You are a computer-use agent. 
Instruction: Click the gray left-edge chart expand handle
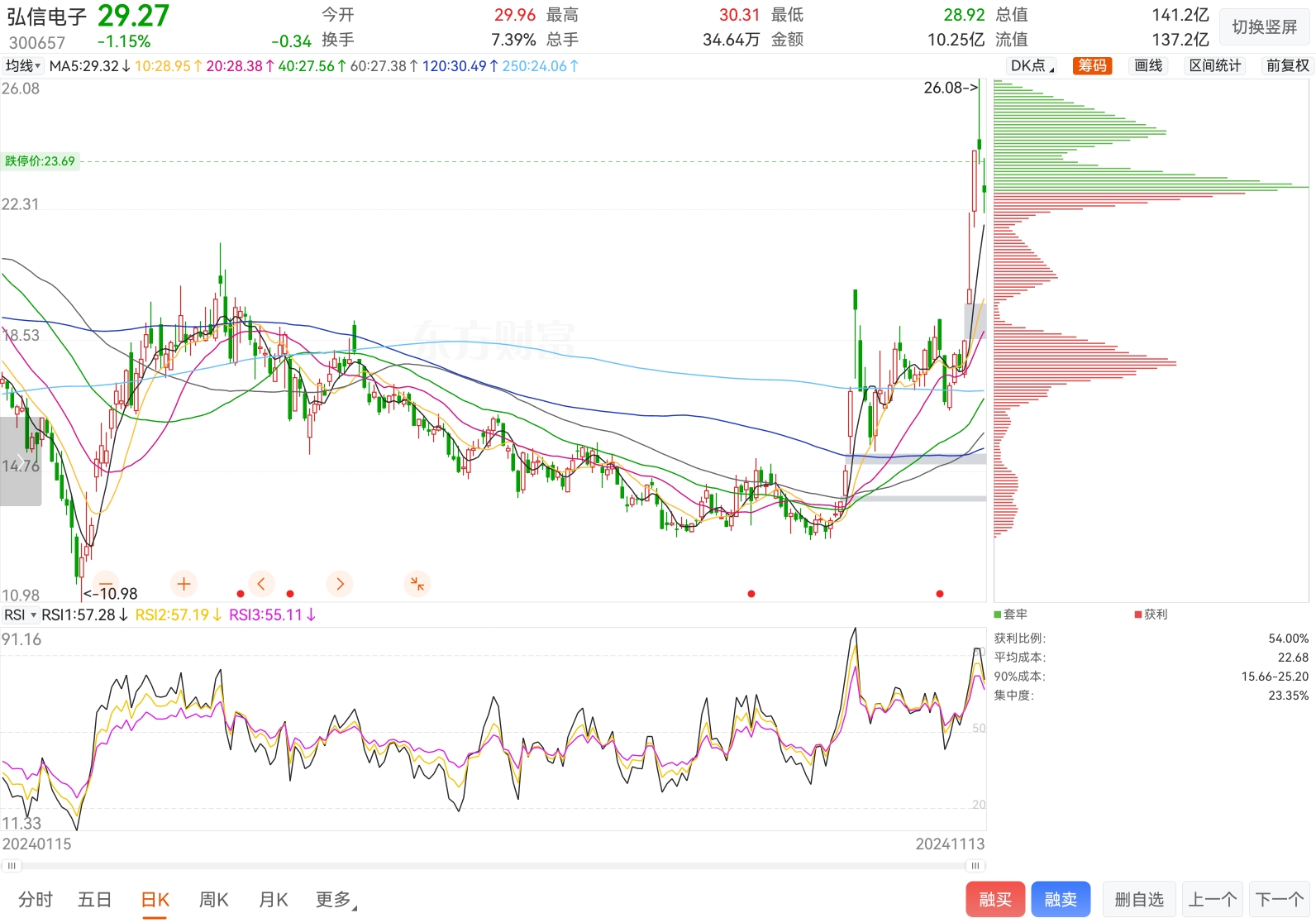point(21,461)
